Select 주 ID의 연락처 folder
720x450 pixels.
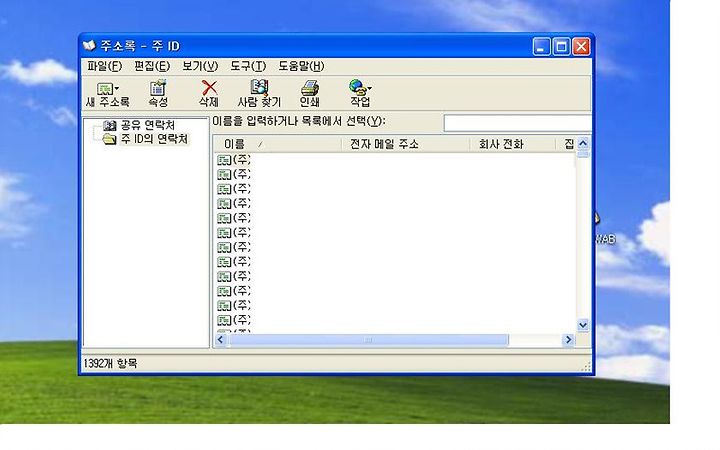coord(154,139)
